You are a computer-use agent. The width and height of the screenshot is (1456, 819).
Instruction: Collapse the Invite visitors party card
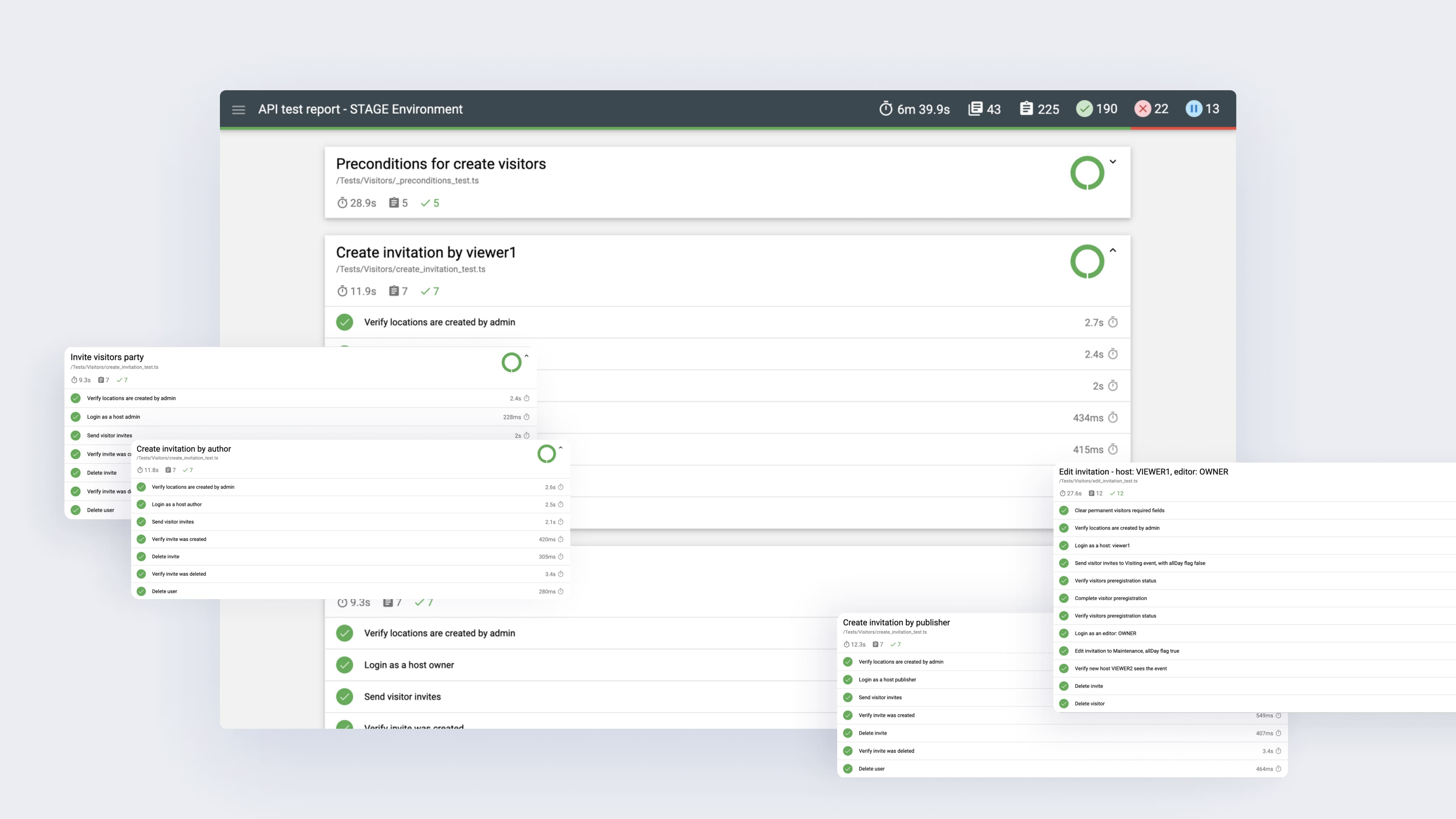[x=526, y=356]
